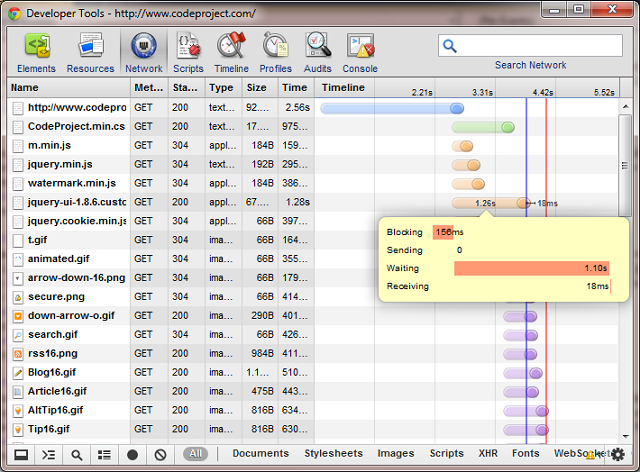
Task: Click the t.gif file icon
Action: [18, 240]
